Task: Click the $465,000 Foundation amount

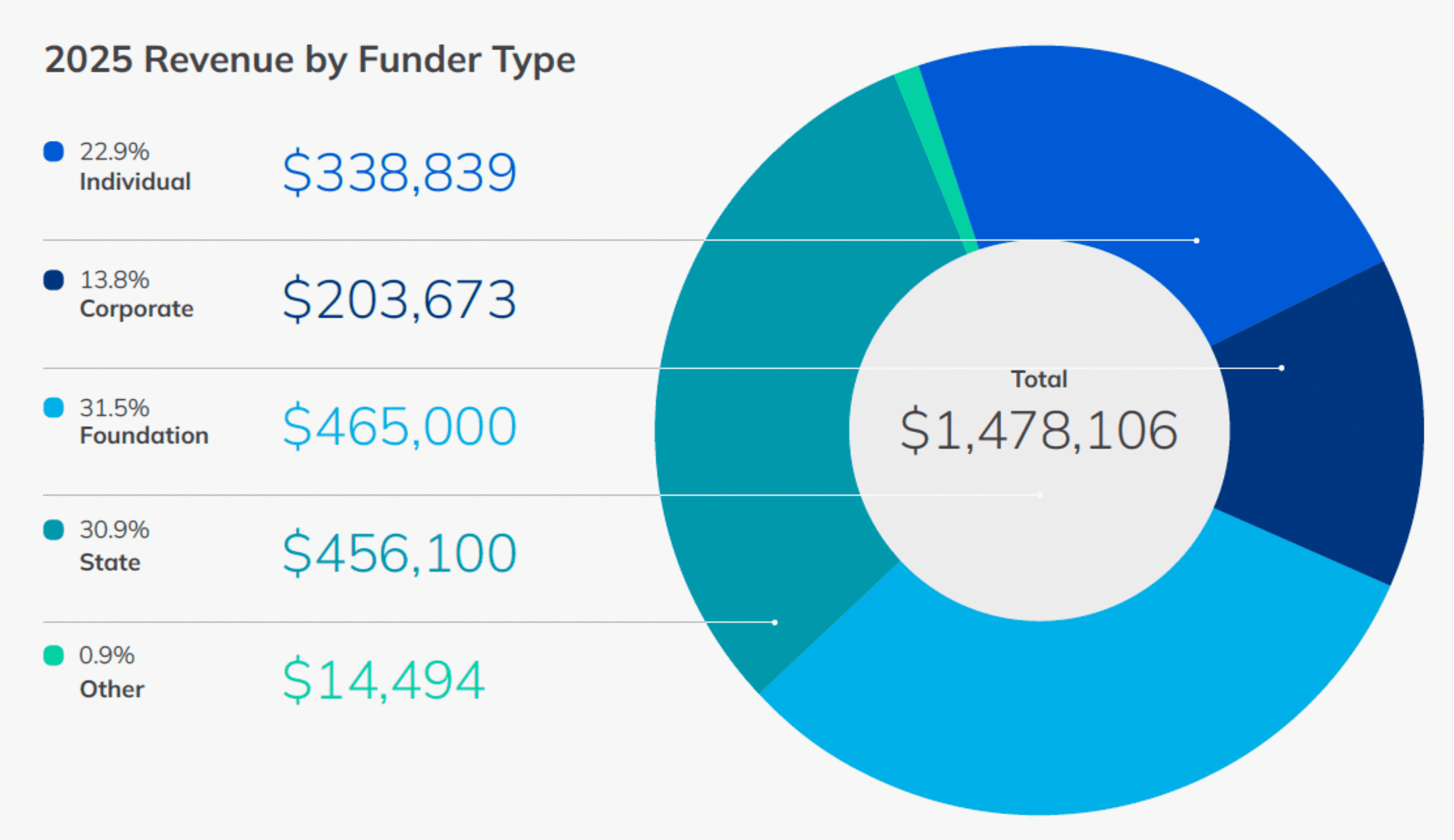Action: (399, 426)
